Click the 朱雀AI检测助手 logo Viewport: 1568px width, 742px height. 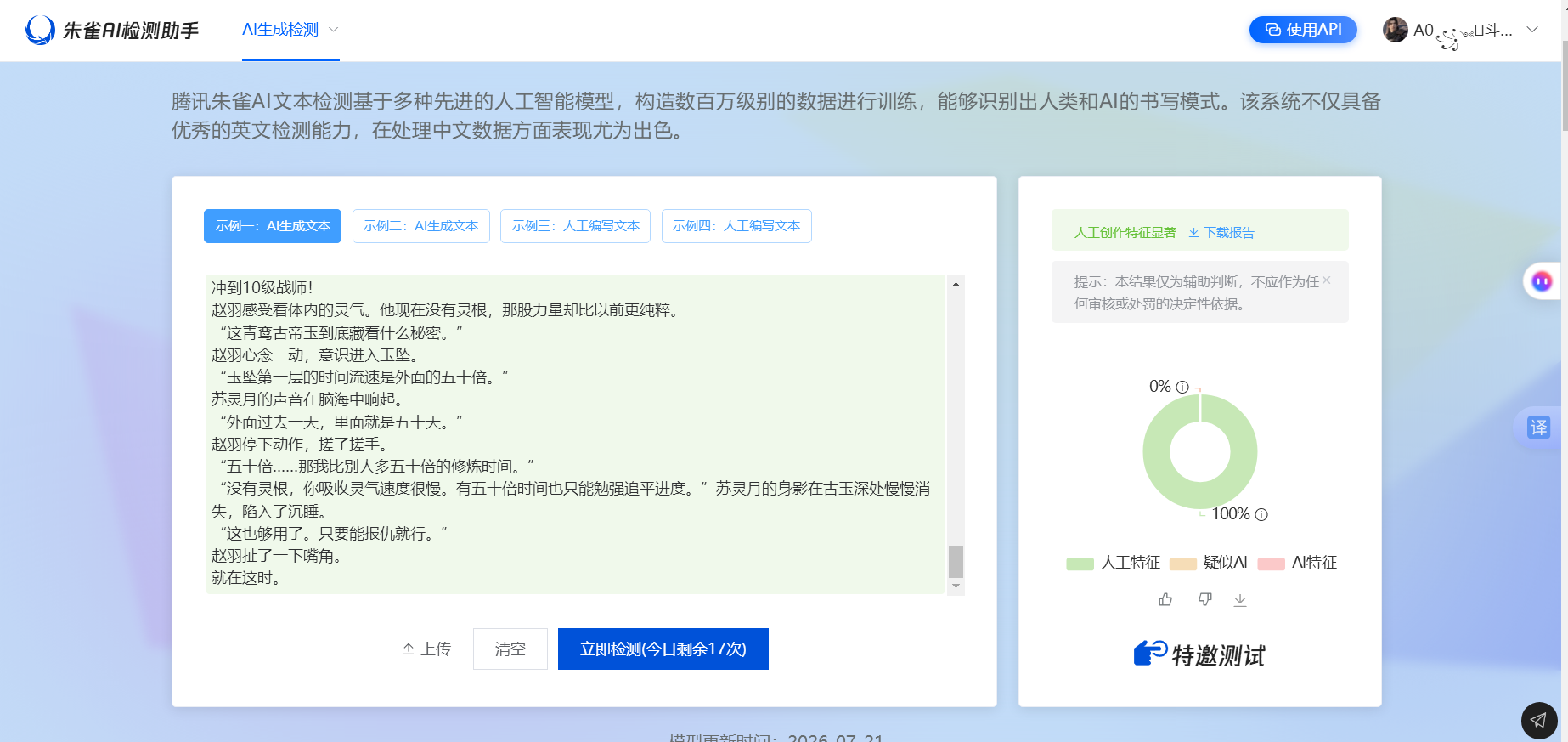click(112, 31)
